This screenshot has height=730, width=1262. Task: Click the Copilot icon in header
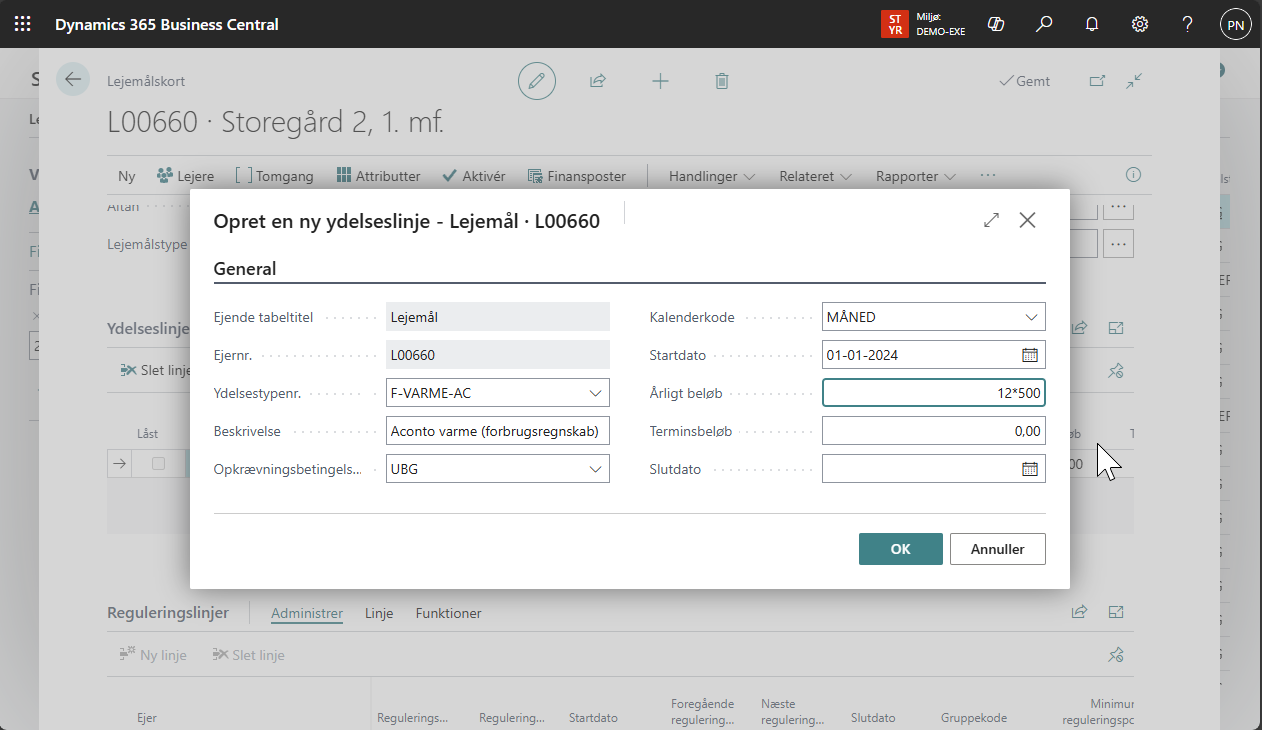995,24
